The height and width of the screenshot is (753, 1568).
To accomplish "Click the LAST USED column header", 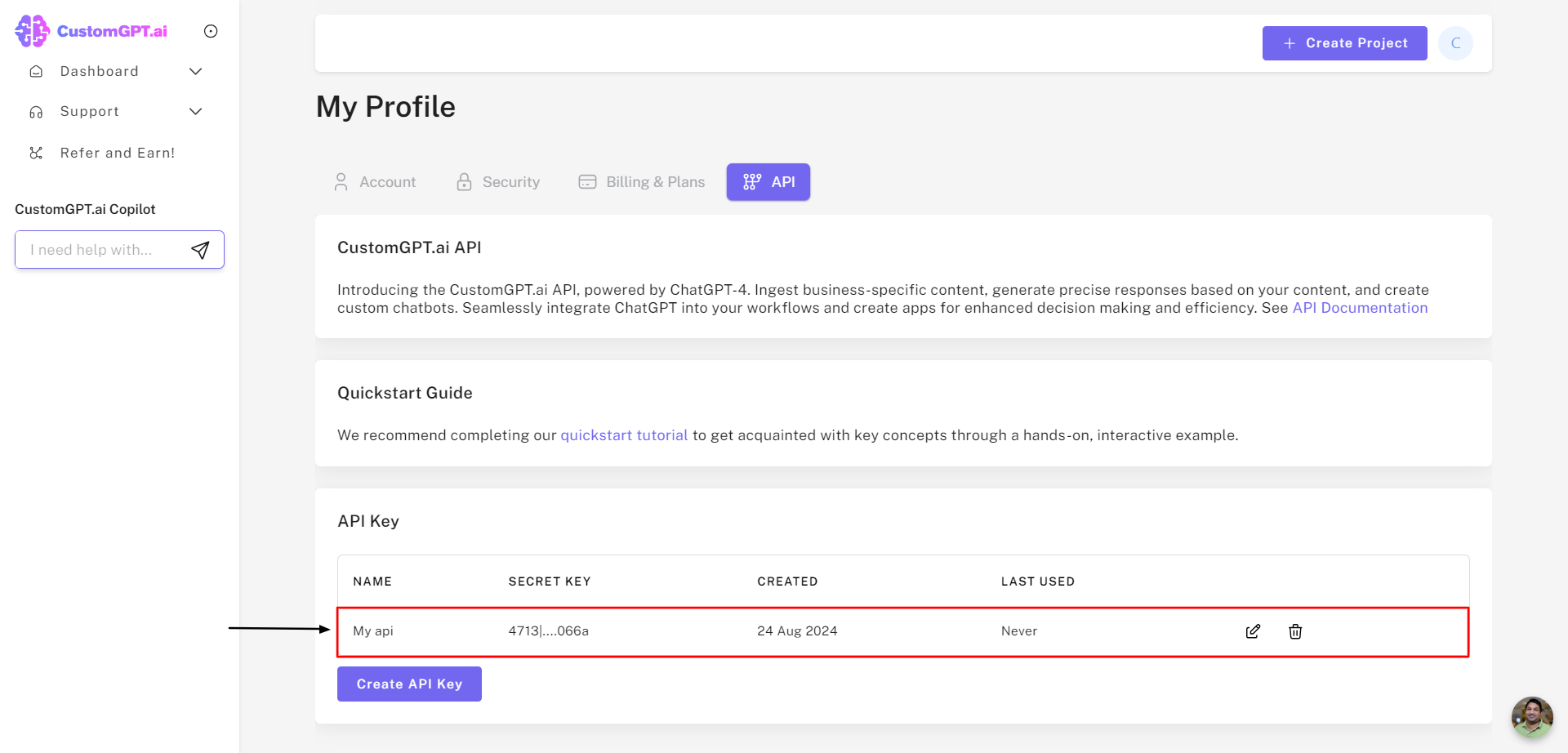I will [x=1038, y=581].
